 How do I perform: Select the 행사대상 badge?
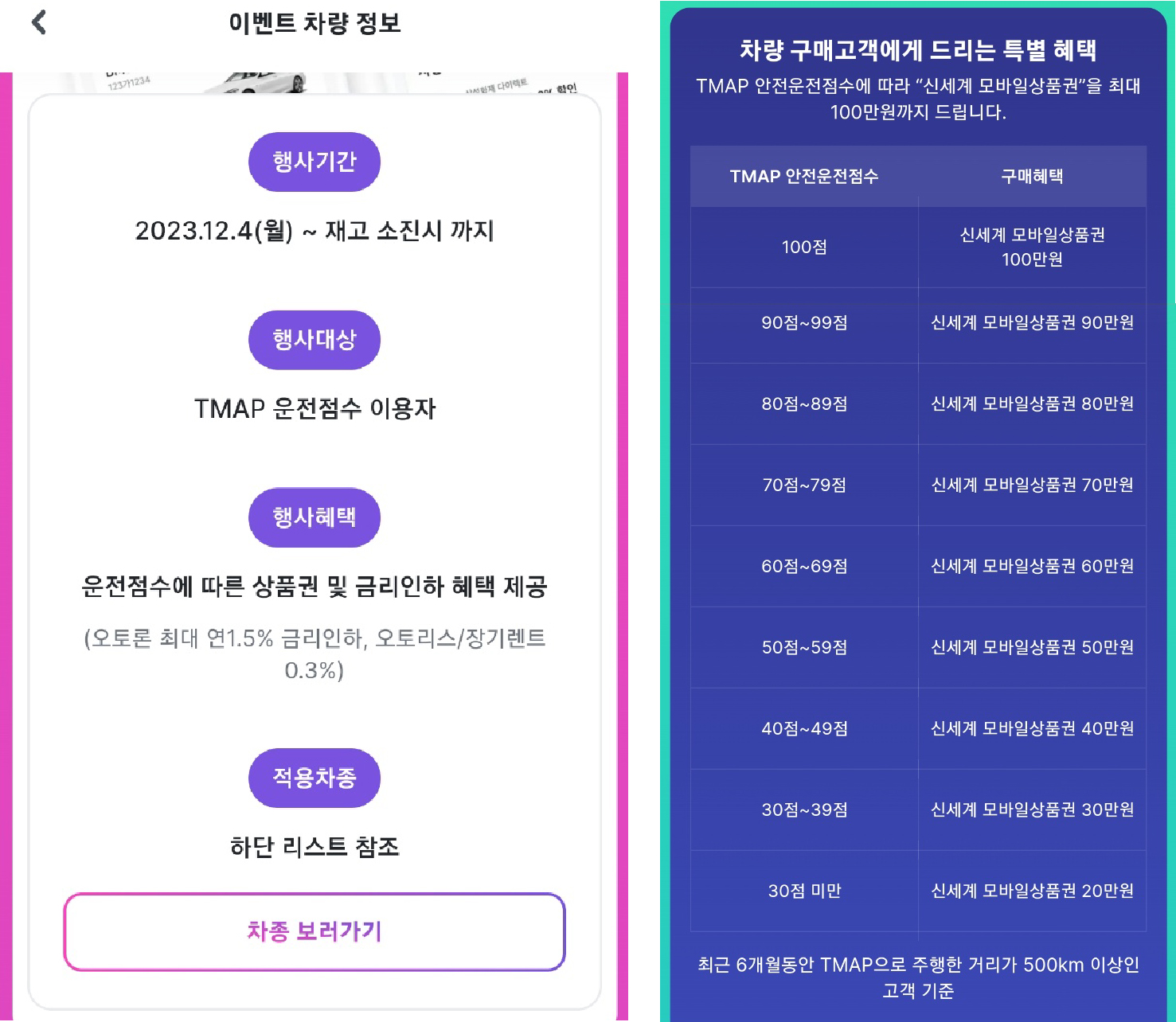pos(315,340)
